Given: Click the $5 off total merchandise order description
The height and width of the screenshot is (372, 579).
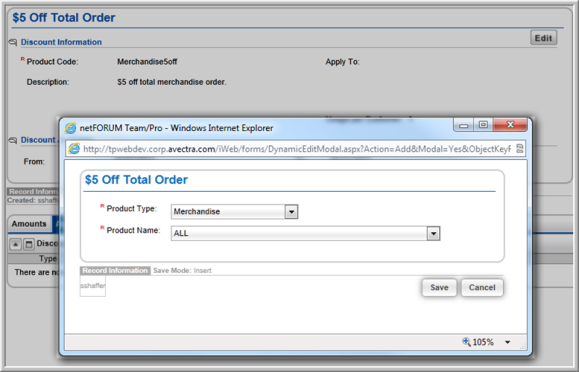Looking at the screenshot, I should 172,82.
